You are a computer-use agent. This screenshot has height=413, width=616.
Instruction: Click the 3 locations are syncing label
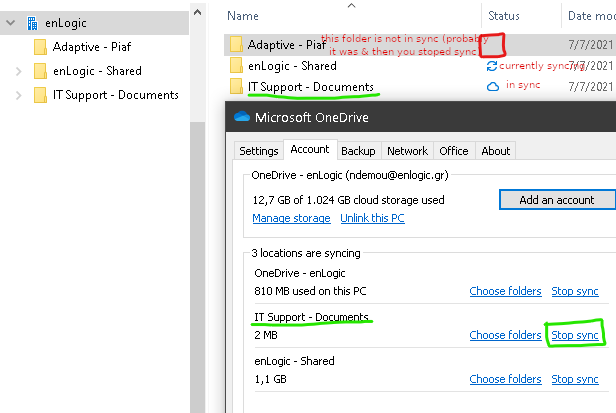coord(306,253)
